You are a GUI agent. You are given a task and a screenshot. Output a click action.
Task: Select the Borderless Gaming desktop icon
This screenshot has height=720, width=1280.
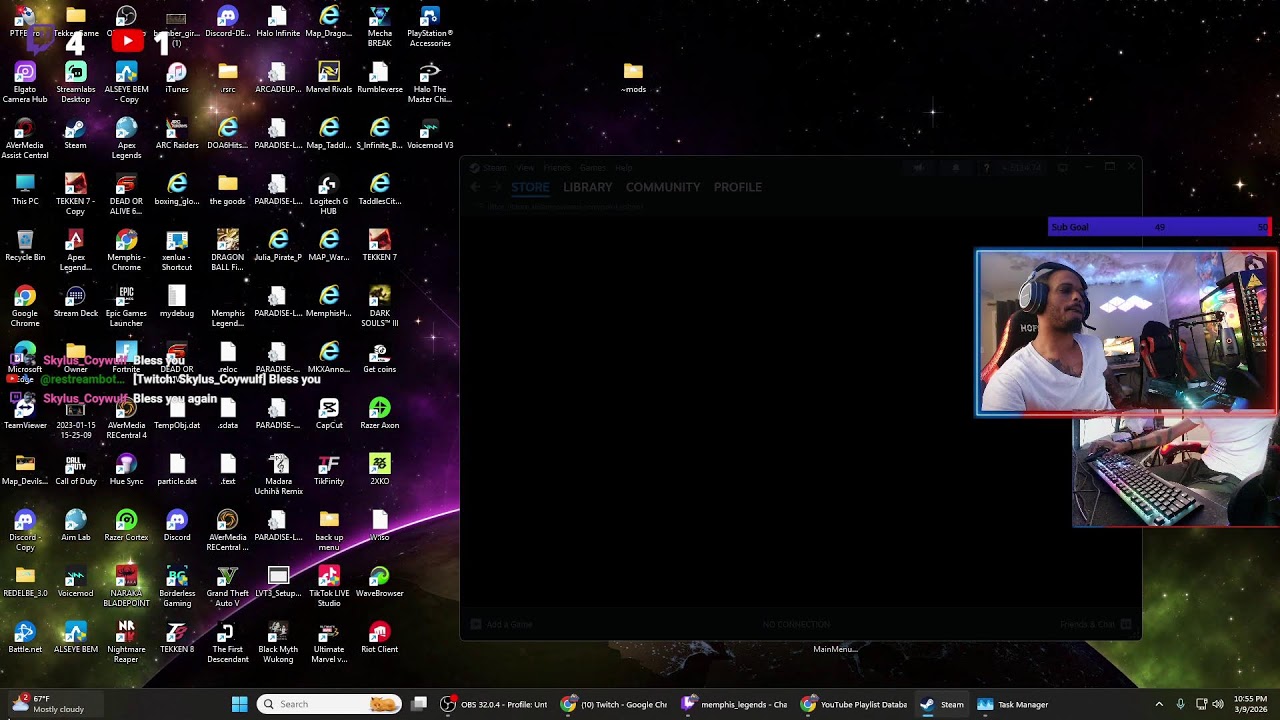point(177,586)
